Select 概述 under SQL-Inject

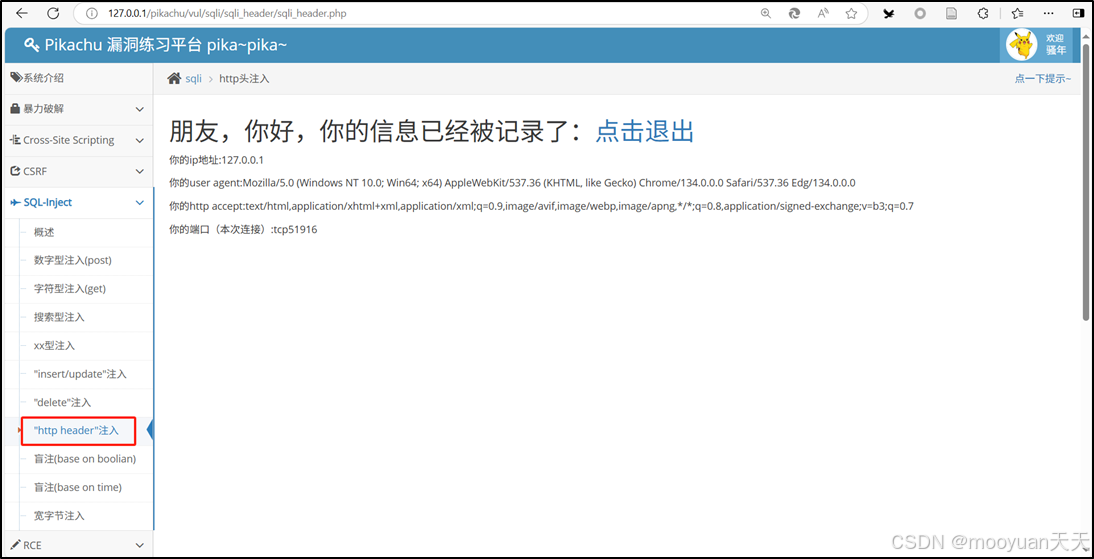44,232
